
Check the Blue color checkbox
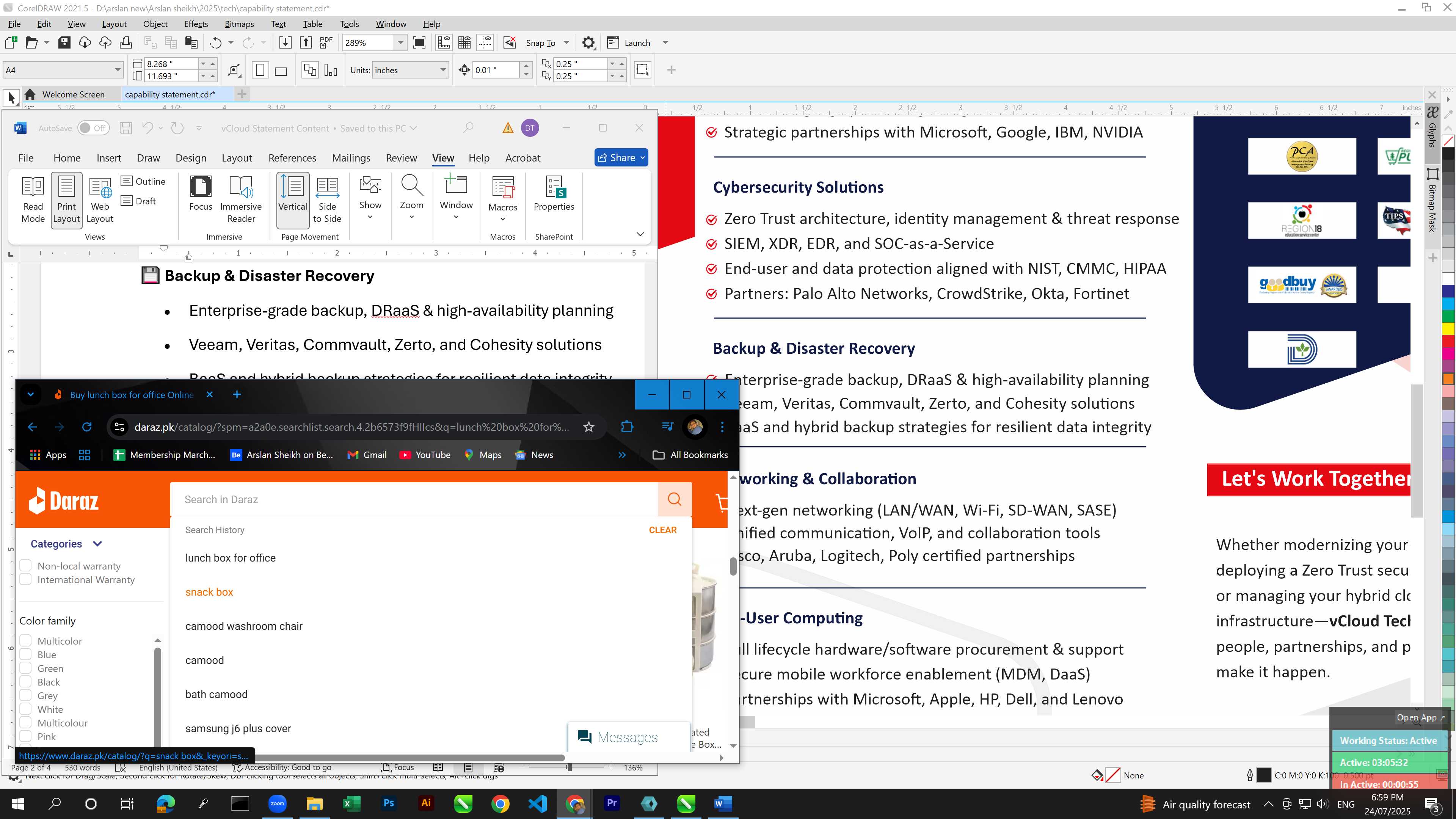tap(25, 654)
